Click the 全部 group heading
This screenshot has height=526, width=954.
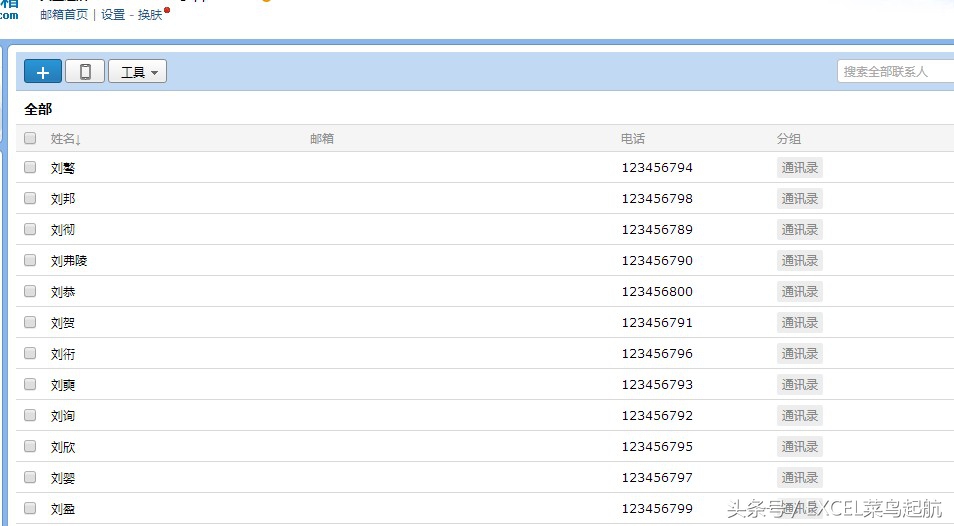(x=38, y=109)
